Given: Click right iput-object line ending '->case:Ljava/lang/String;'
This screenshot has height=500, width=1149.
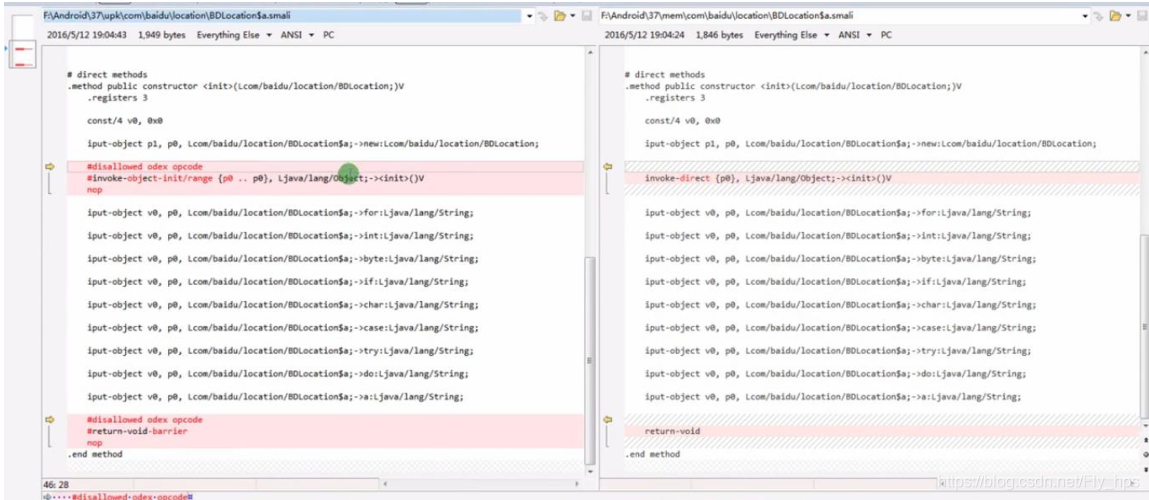Looking at the screenshot, I should coord(840,328).
